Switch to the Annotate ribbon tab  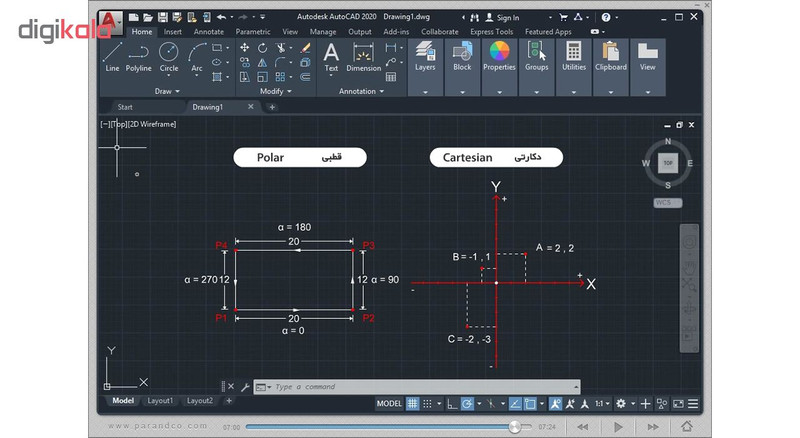coord(209,32)
